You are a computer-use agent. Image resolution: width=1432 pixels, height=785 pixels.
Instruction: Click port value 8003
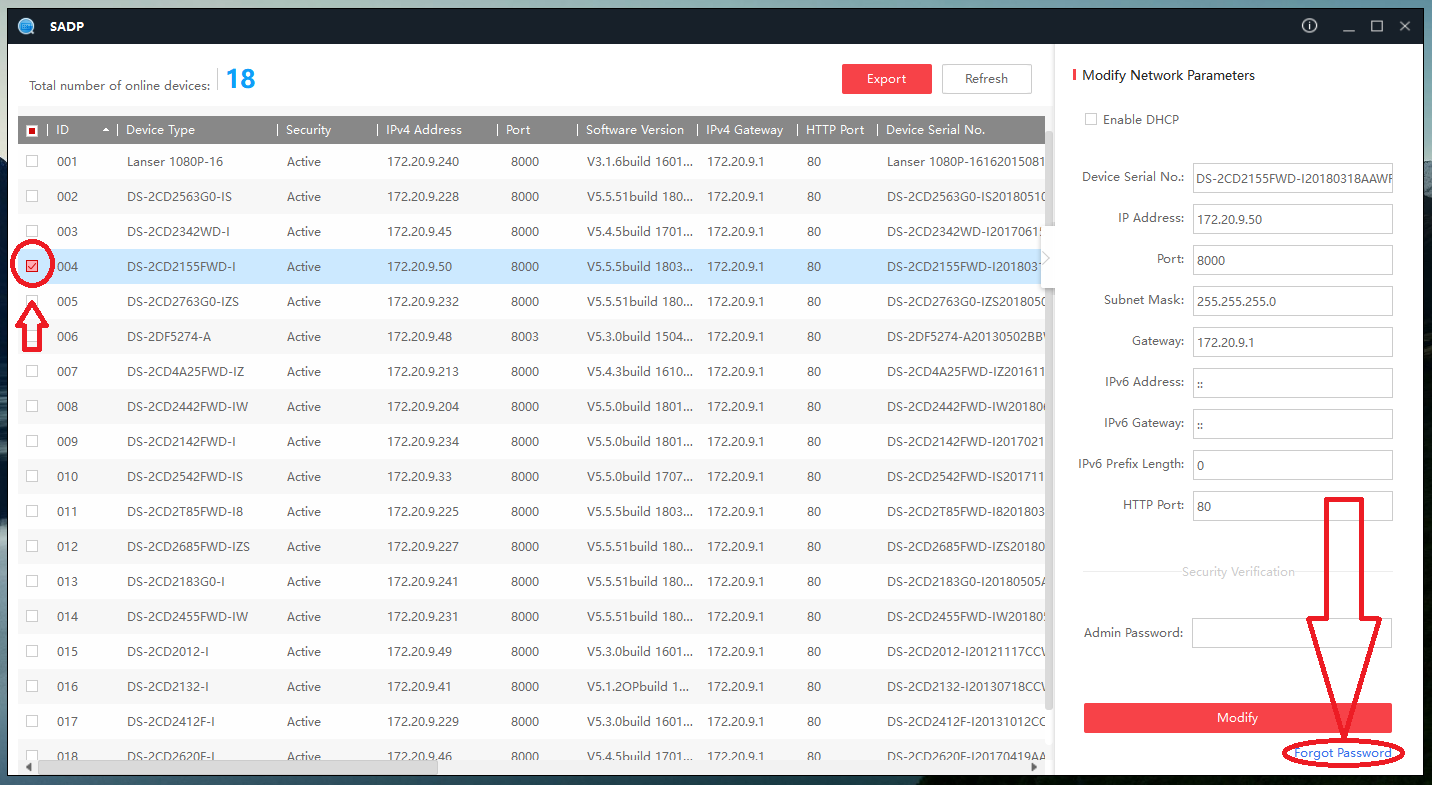pos(524,336)
